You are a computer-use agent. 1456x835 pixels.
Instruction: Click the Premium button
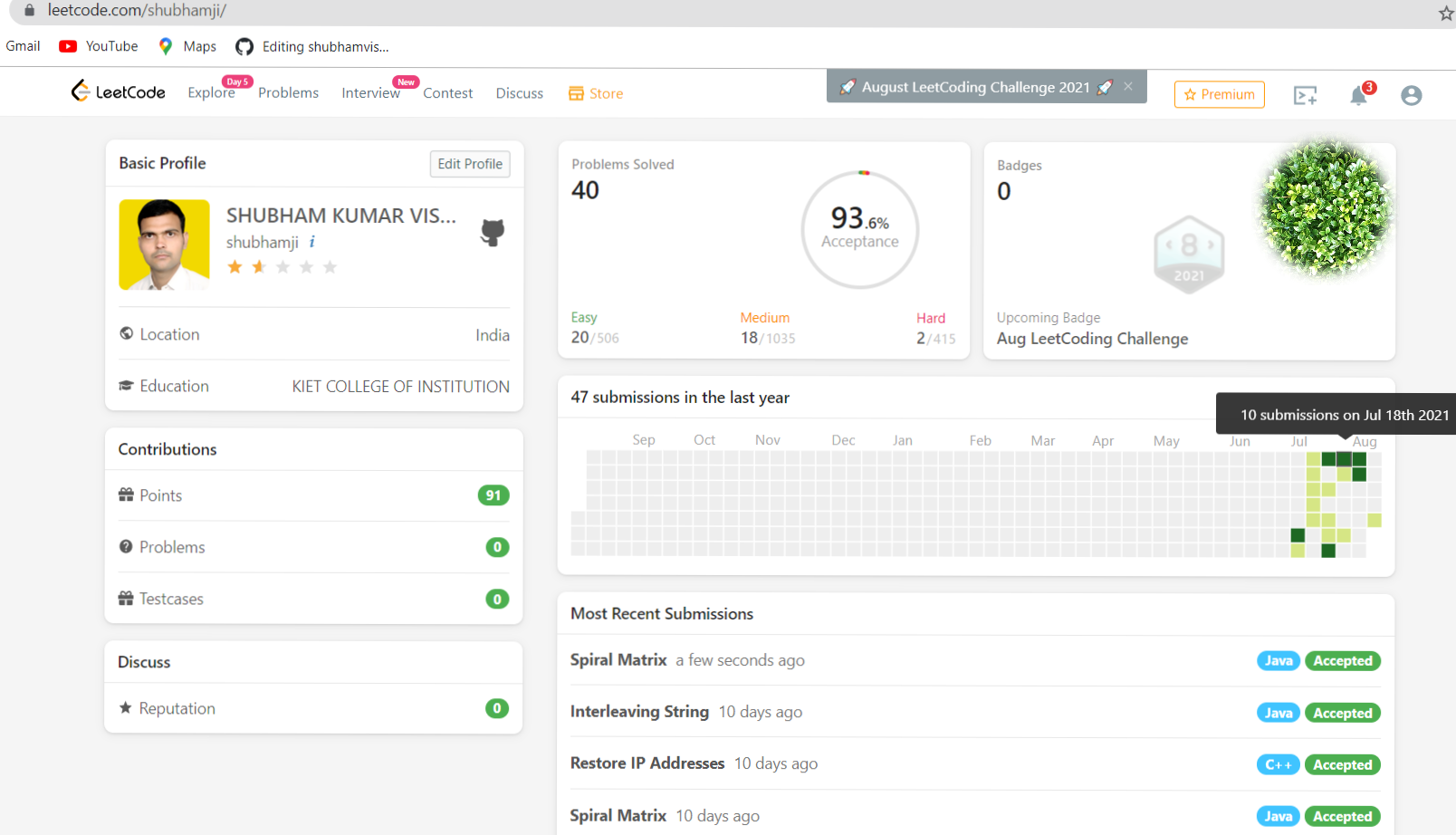tap(1219, 94)
